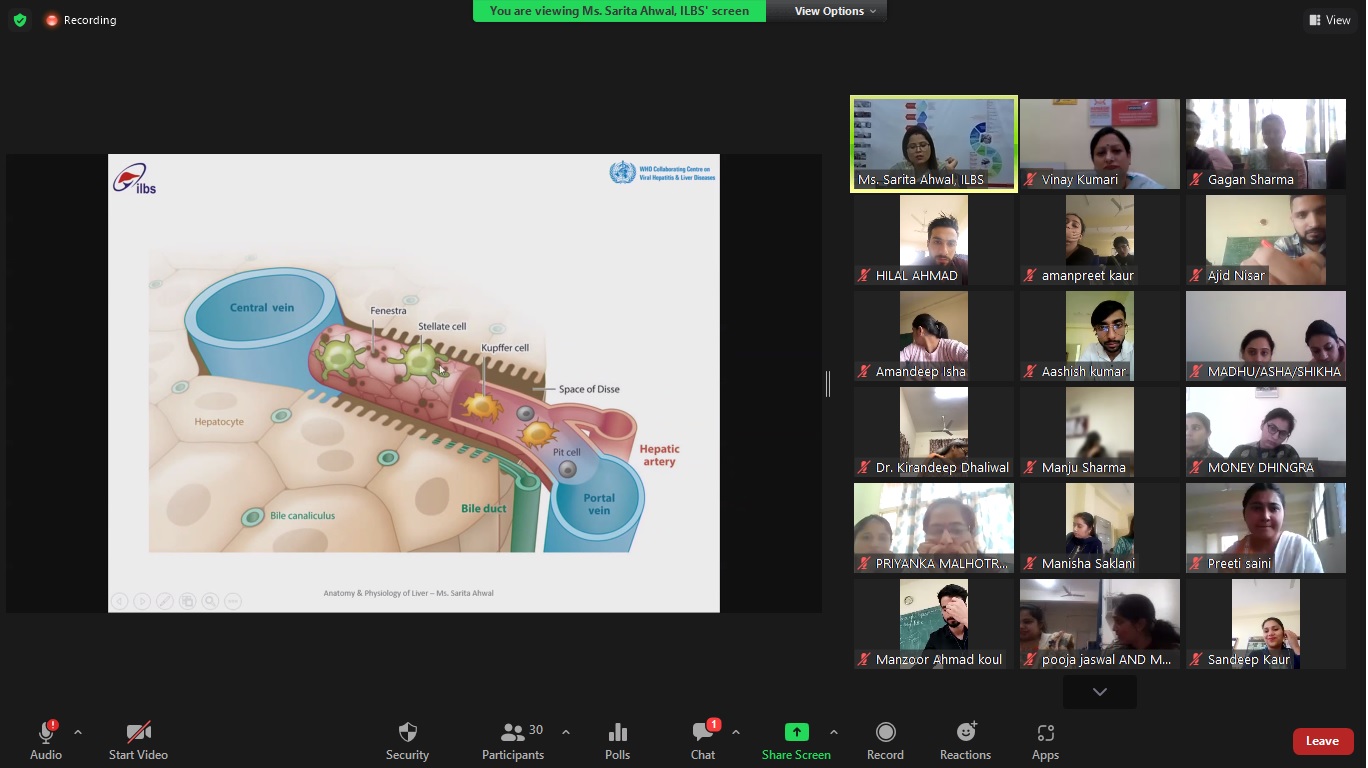The width and height of the screenshot is (1368, 768).
Task: Select Ajid Nisar's video tile
Action: (x=1266, y=240)
